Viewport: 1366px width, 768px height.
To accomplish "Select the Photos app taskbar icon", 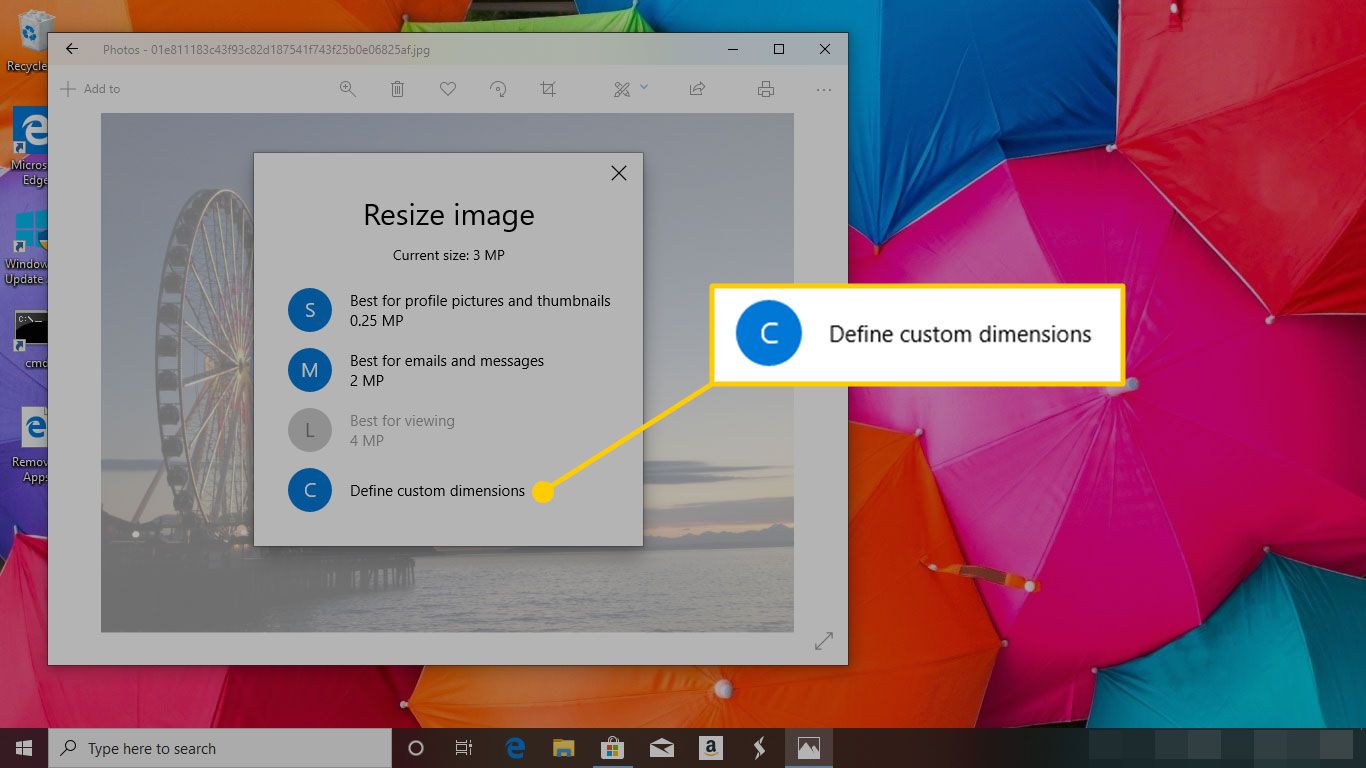I will point(808,748).
